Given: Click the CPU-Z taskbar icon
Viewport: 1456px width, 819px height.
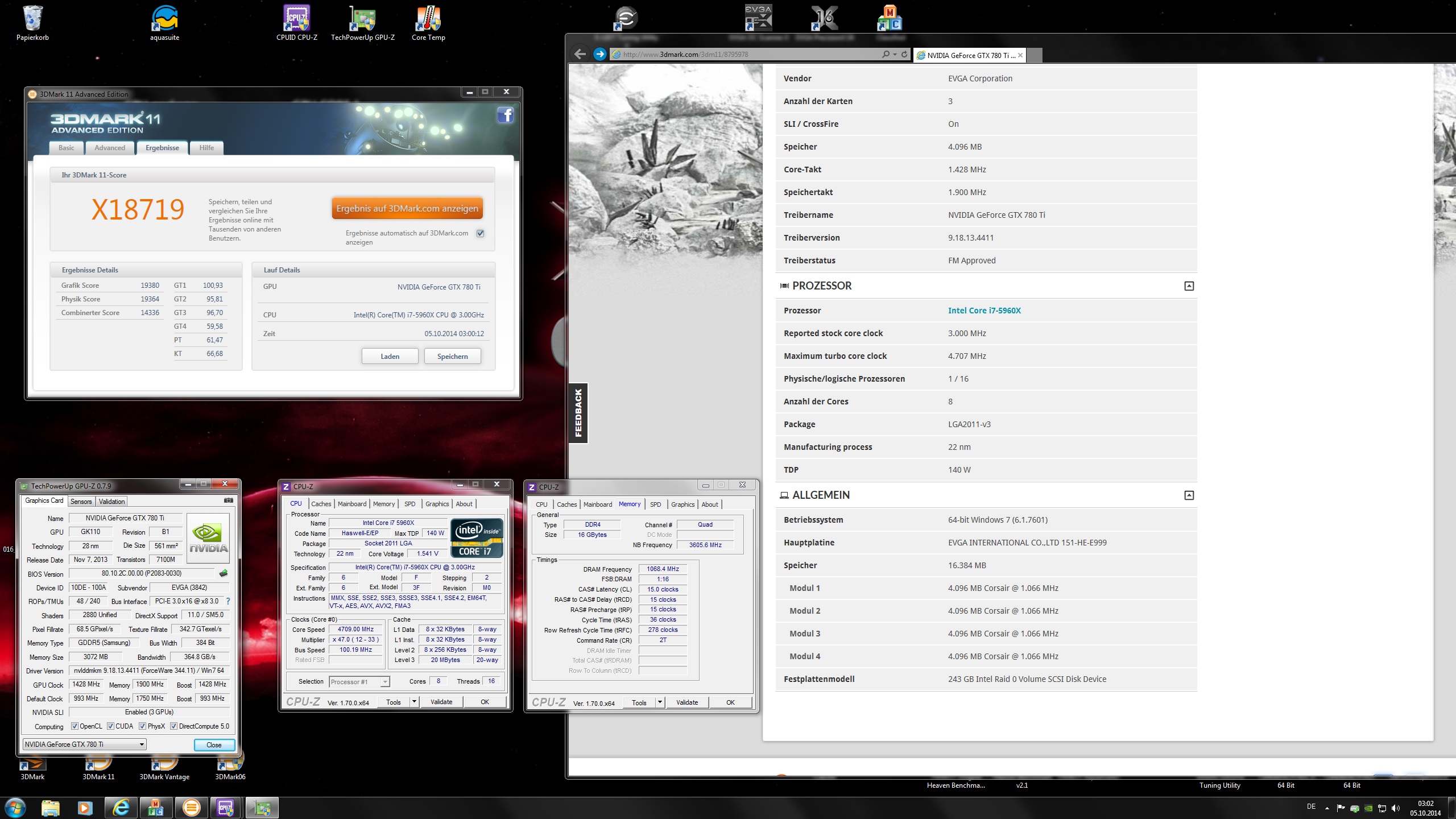Looking at the screenshot, I should (x=226, y=808).
